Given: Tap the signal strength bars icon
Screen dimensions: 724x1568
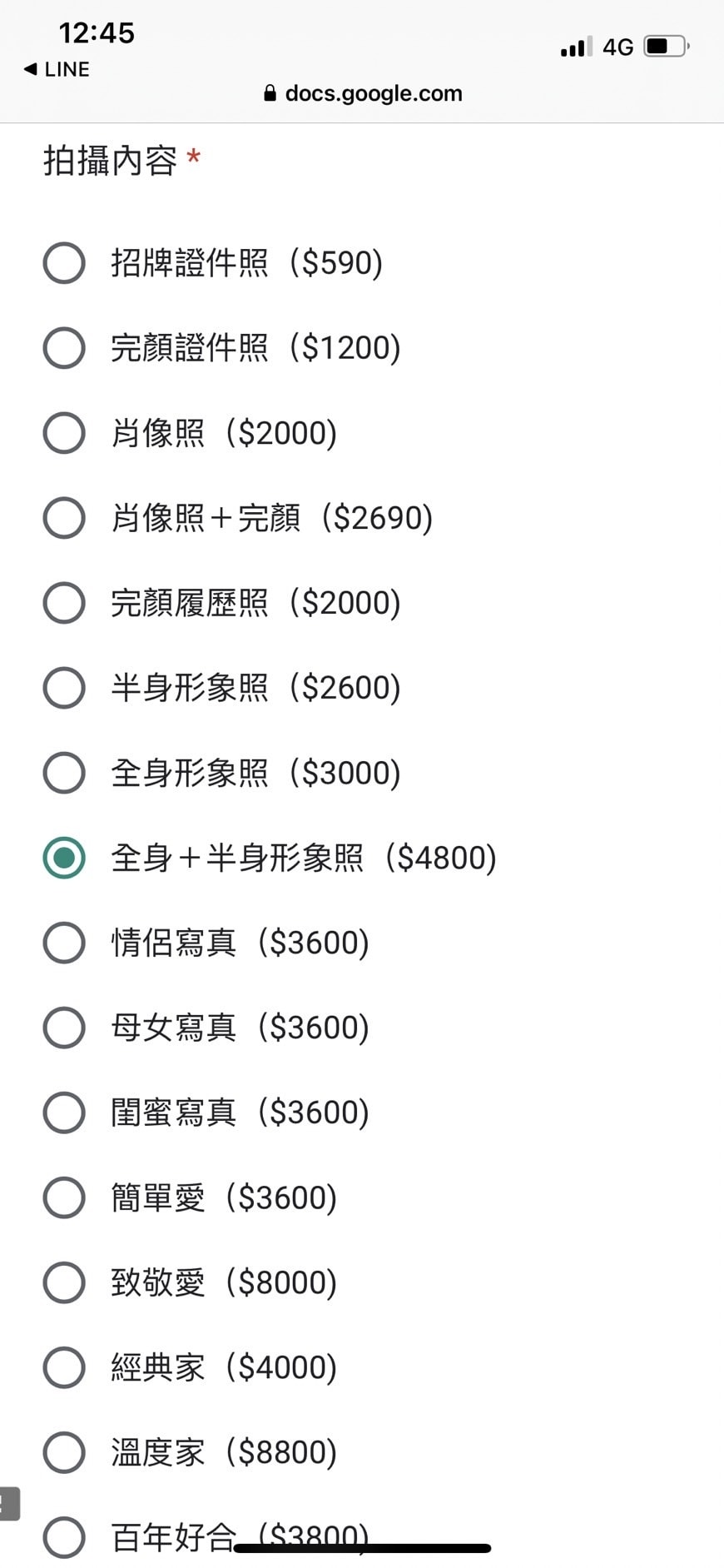Looking at the screenshot, I should [x=577, y=46].
